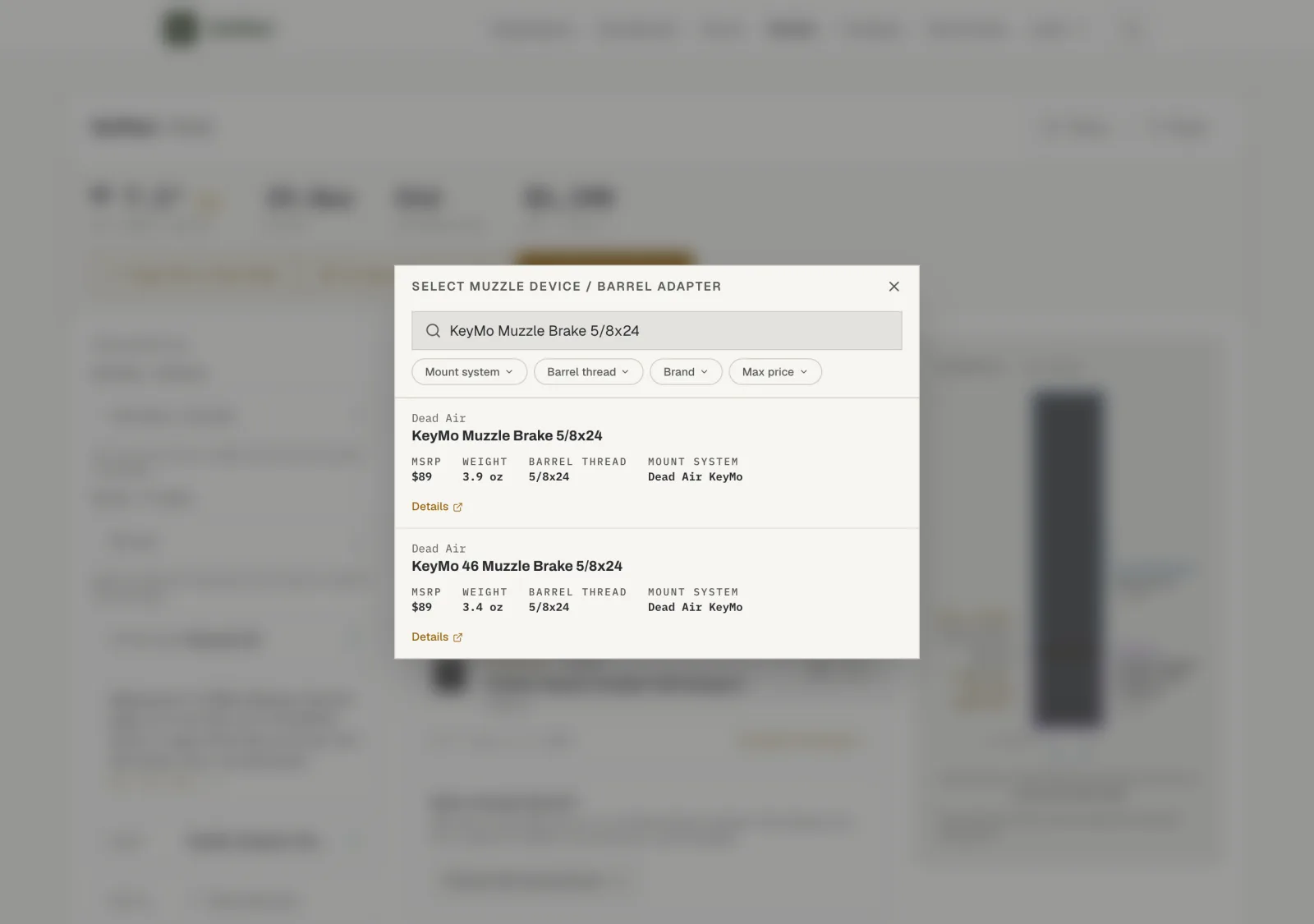Click Dead Air brand label above KeyMo 46
The height and width of the screenshot is (924, 1314).
pos(439,549)
